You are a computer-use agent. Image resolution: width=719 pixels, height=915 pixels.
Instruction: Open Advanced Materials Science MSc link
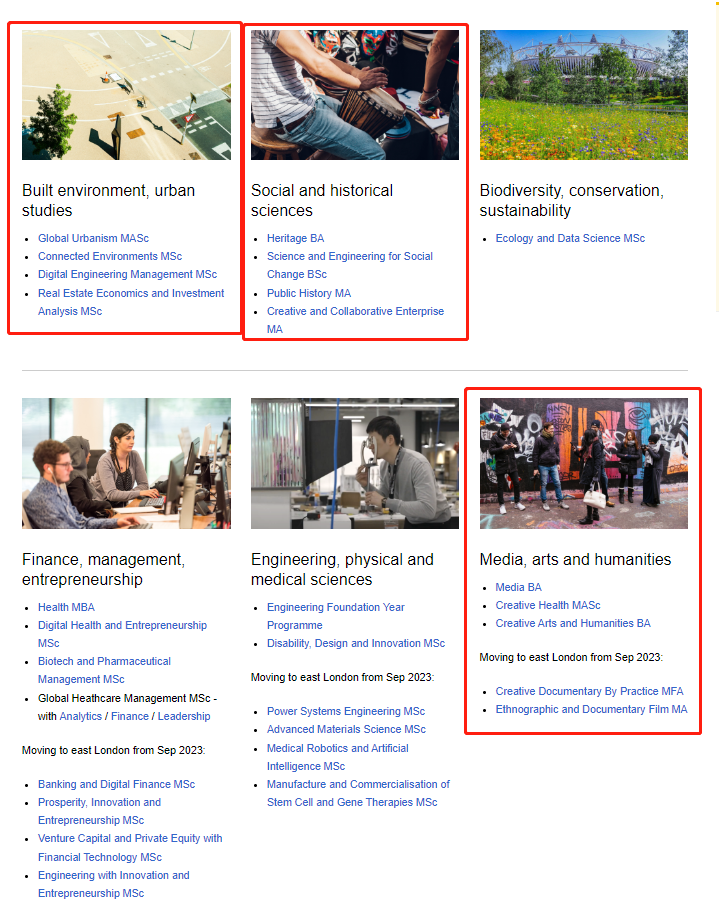click(346, 729)
